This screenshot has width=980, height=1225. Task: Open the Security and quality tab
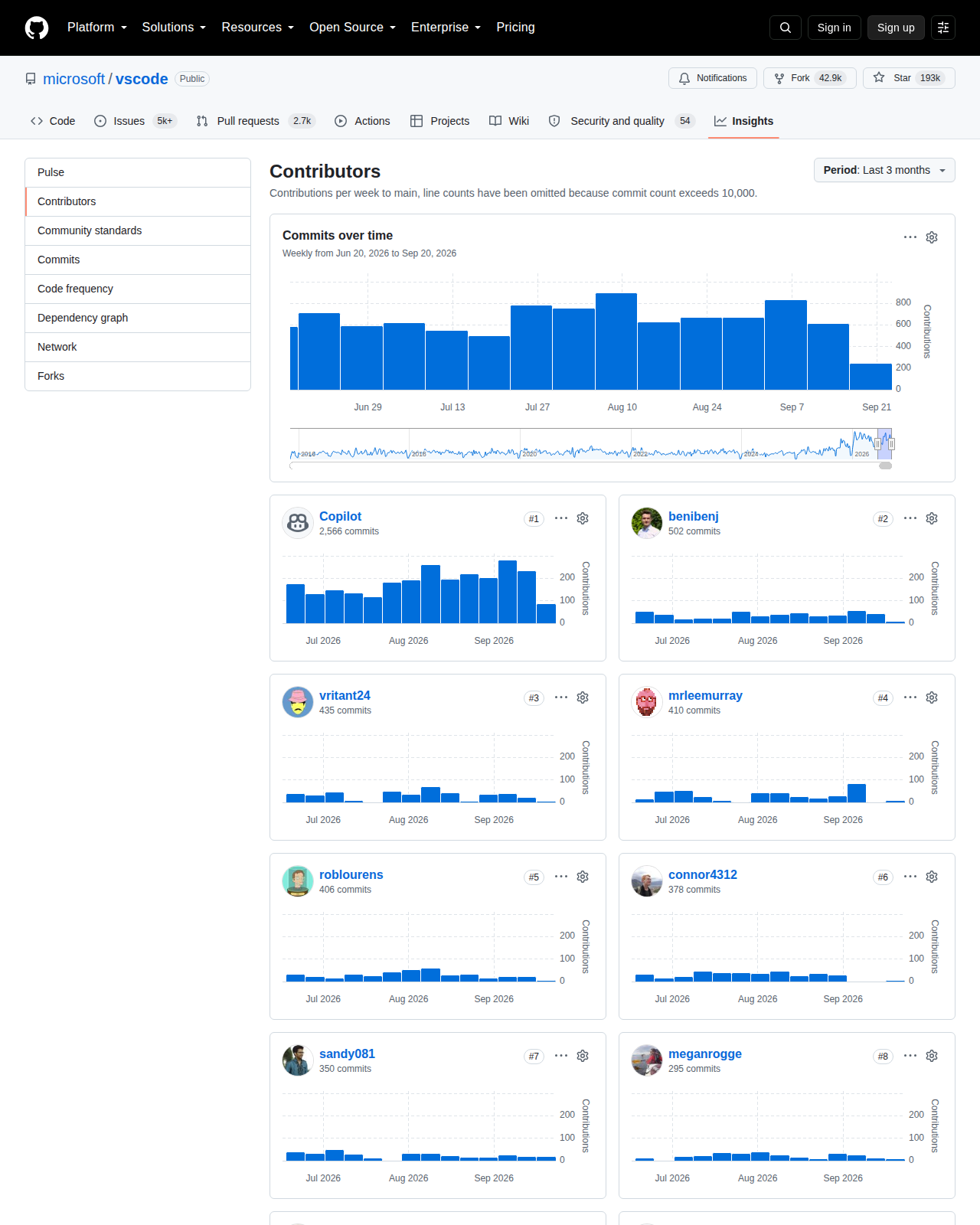coord(622,121)
